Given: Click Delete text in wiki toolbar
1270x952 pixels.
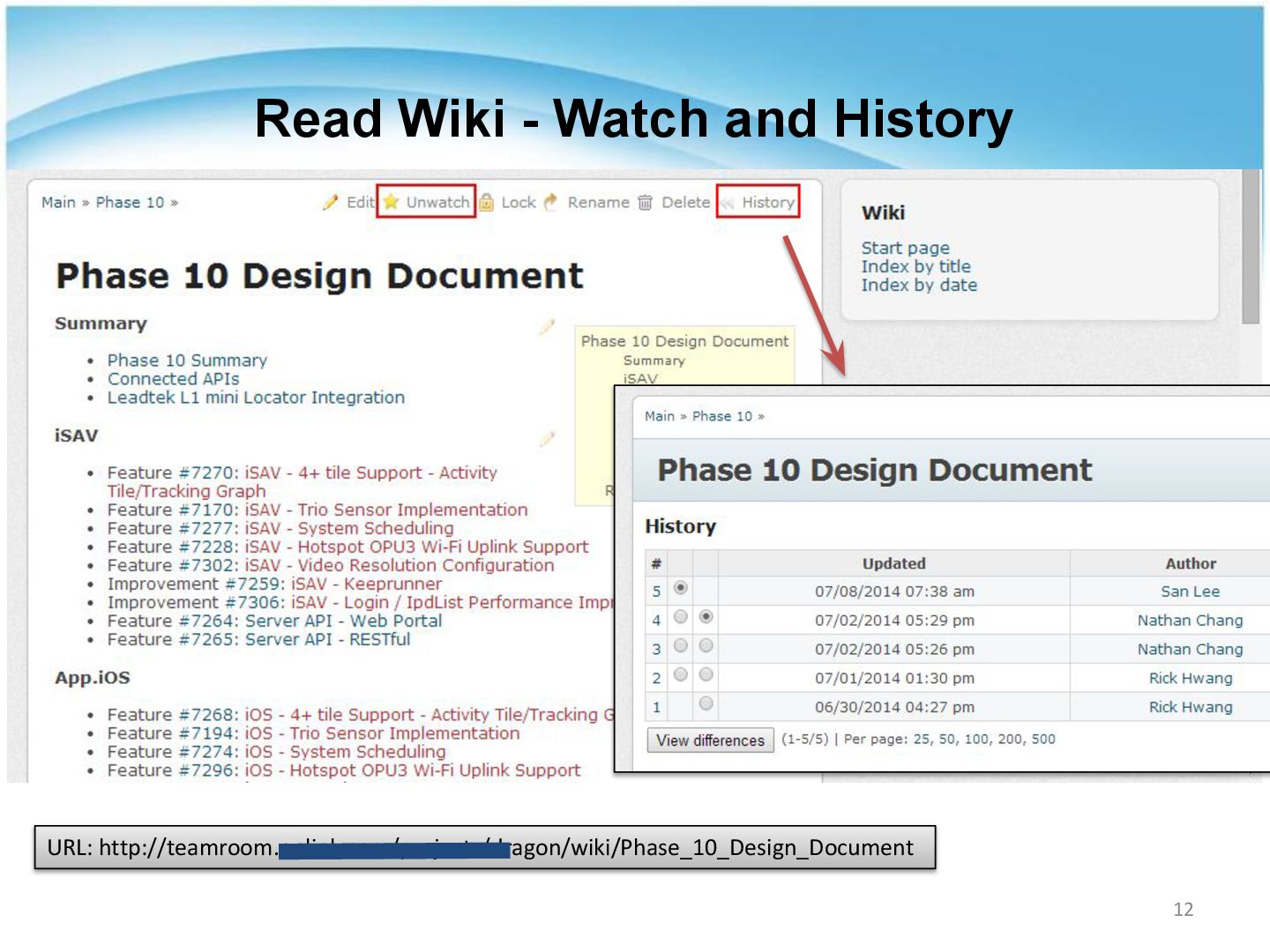Looking at the screenshot, I should pyautogui.click(x=686, y=203).
